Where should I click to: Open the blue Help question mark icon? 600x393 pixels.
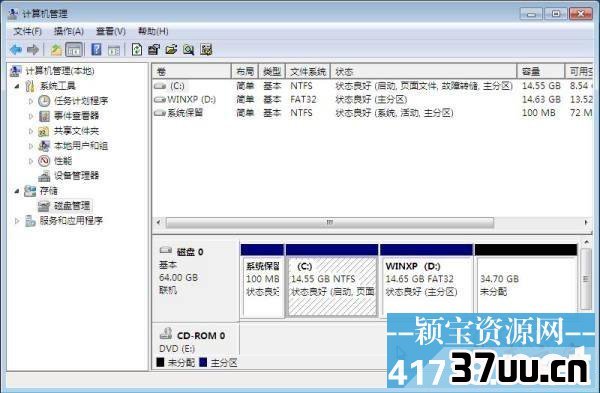[x=96, y=50]
